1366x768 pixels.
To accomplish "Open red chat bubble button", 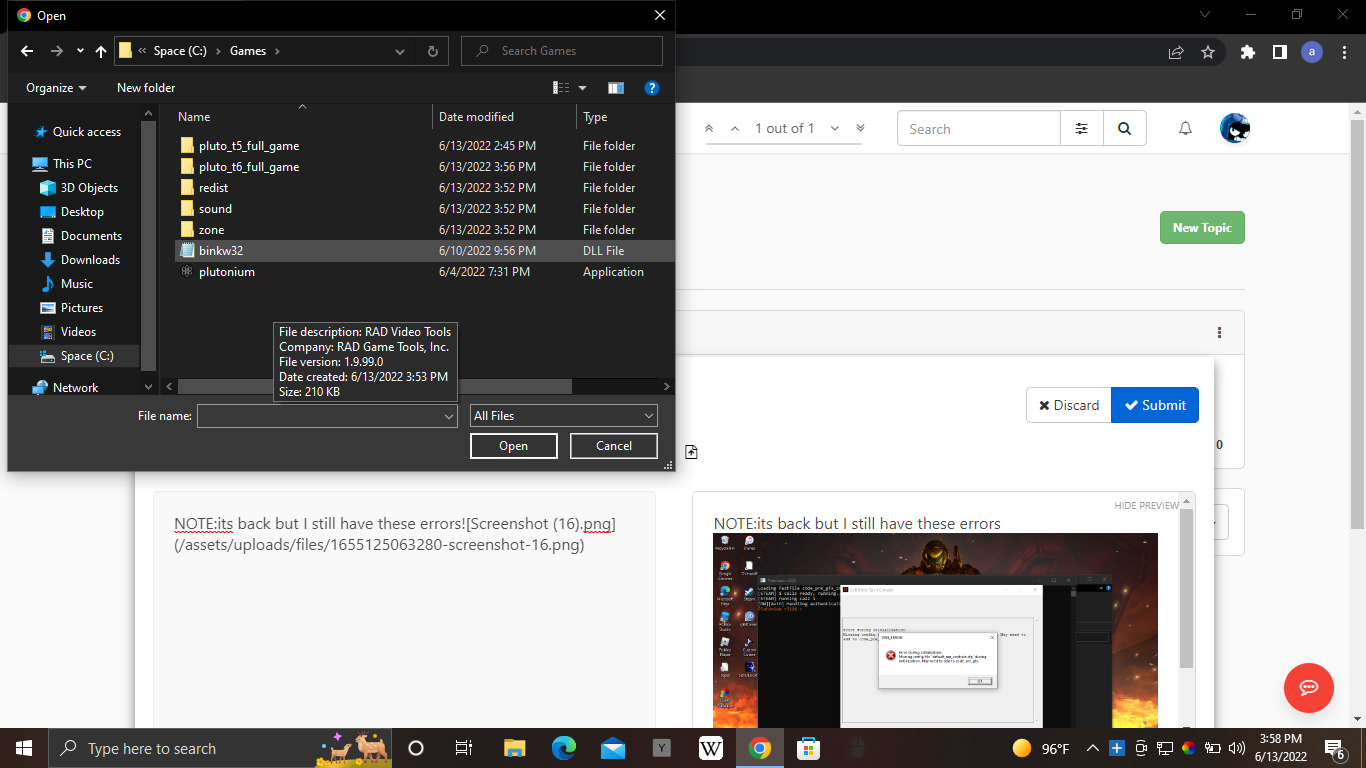I will click(x=1309, y=688).
